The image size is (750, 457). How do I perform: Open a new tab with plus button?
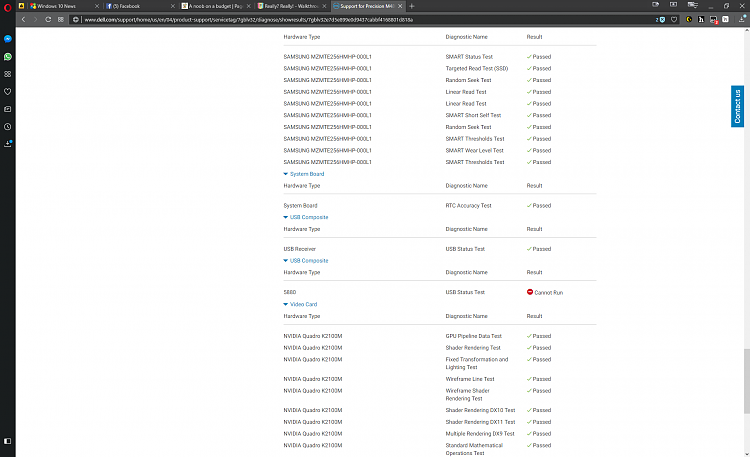point(412,6)
